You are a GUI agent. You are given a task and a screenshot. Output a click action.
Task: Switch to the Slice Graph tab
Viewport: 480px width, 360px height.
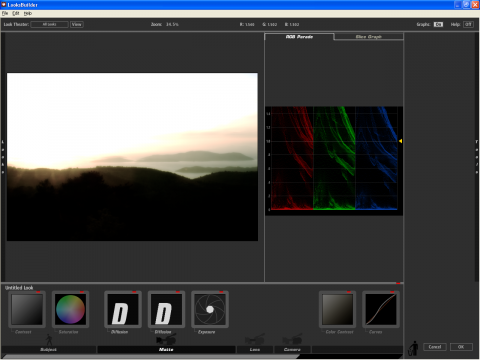click(x=369, y=37)
